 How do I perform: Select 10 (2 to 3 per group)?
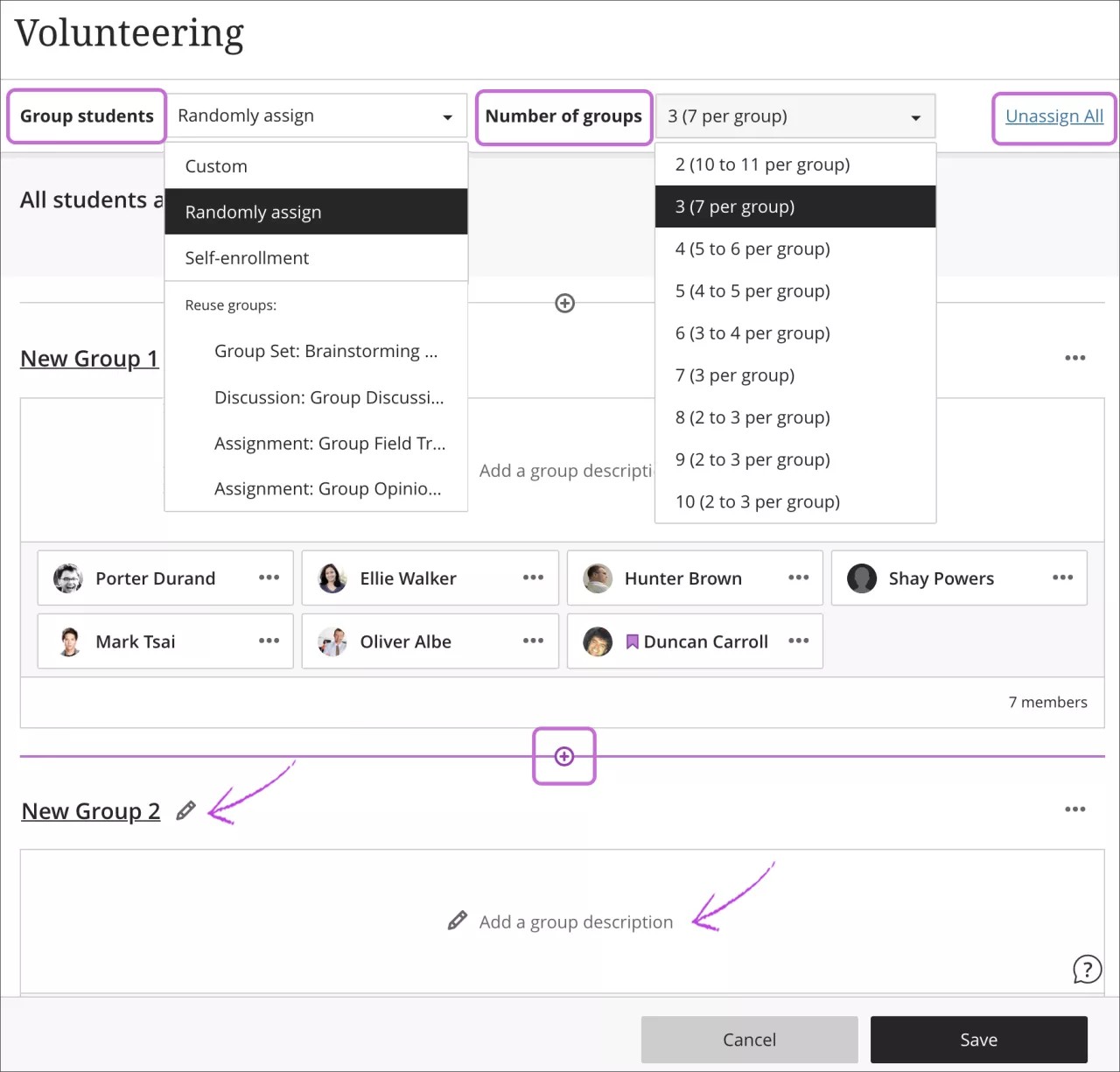[757, 501]
